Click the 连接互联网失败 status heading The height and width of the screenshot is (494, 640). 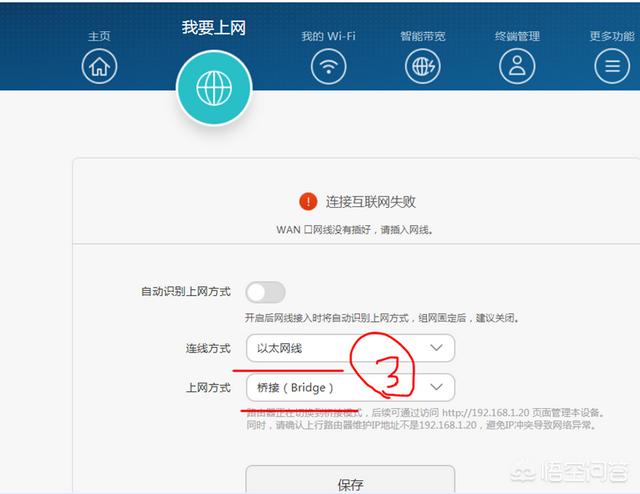click(370, 202)
